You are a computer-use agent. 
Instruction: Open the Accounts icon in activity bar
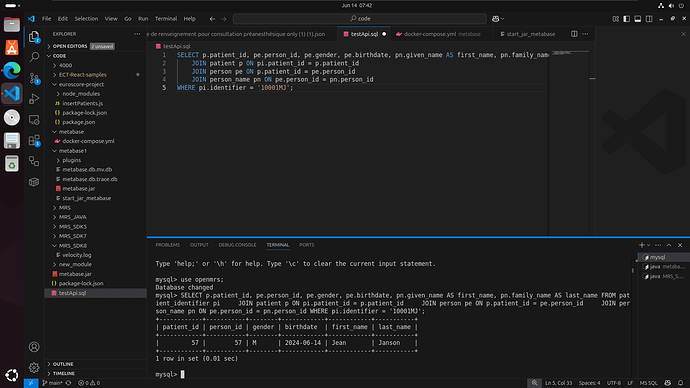point(34,347)
